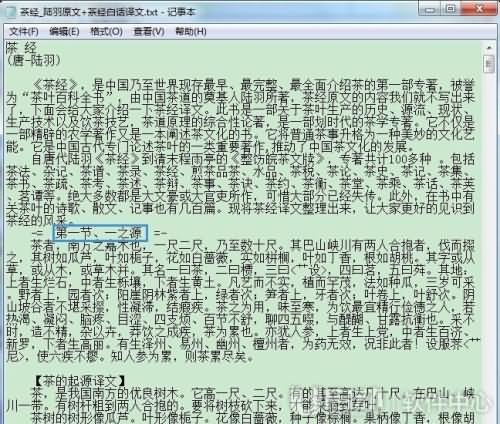Click the text '其名一曰茶，二曰槚'
The width and height of the screenshot is (500, 424).
tap(199, 270)
